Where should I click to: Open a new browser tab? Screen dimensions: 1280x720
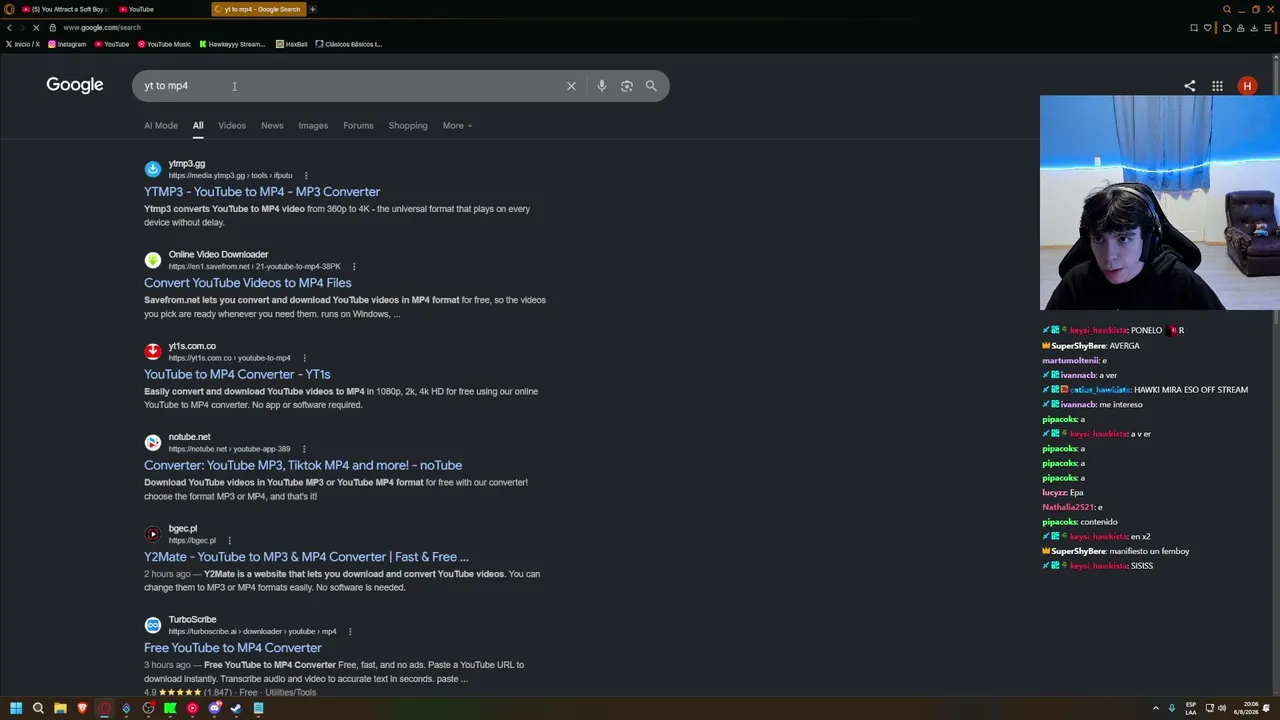[x=312, y=9]
